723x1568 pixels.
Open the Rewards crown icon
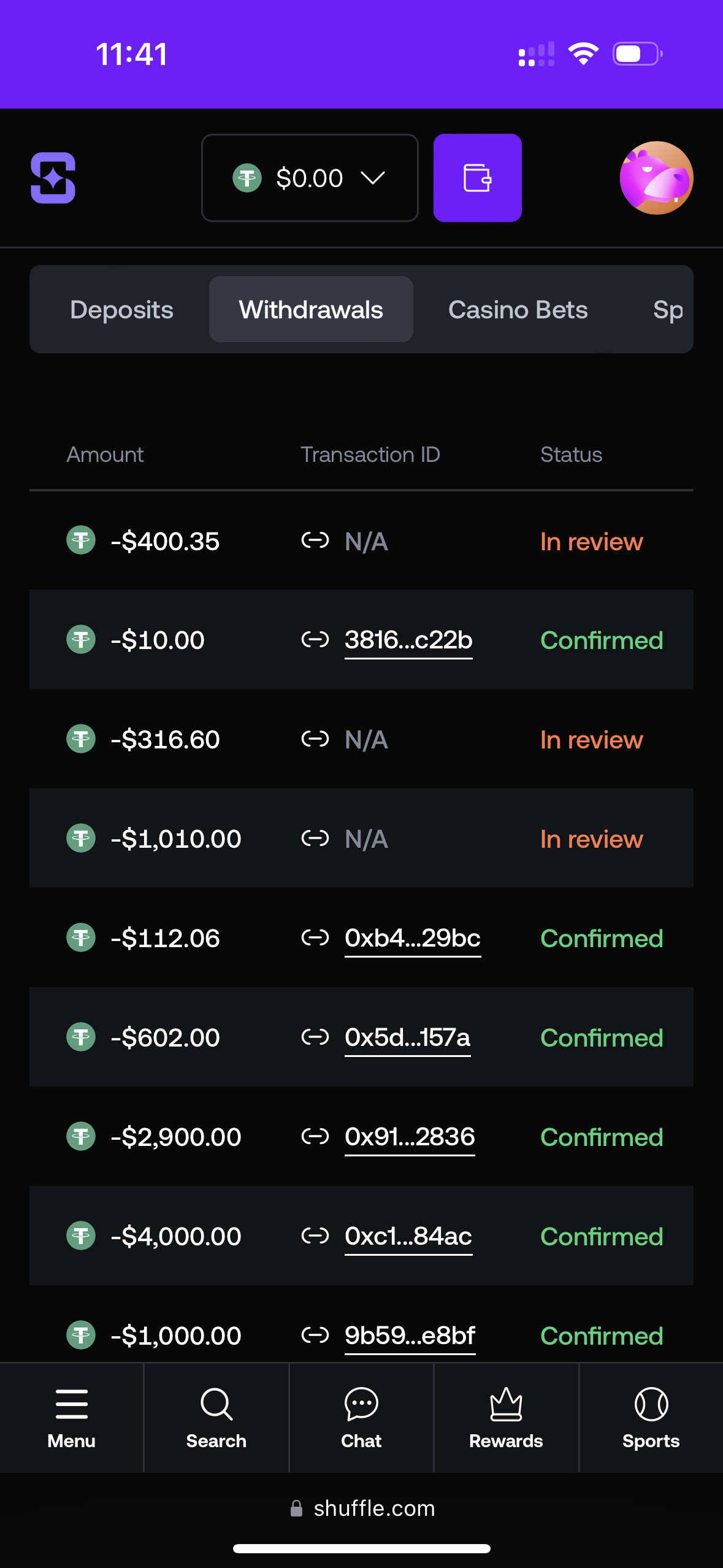point(506,1404)
